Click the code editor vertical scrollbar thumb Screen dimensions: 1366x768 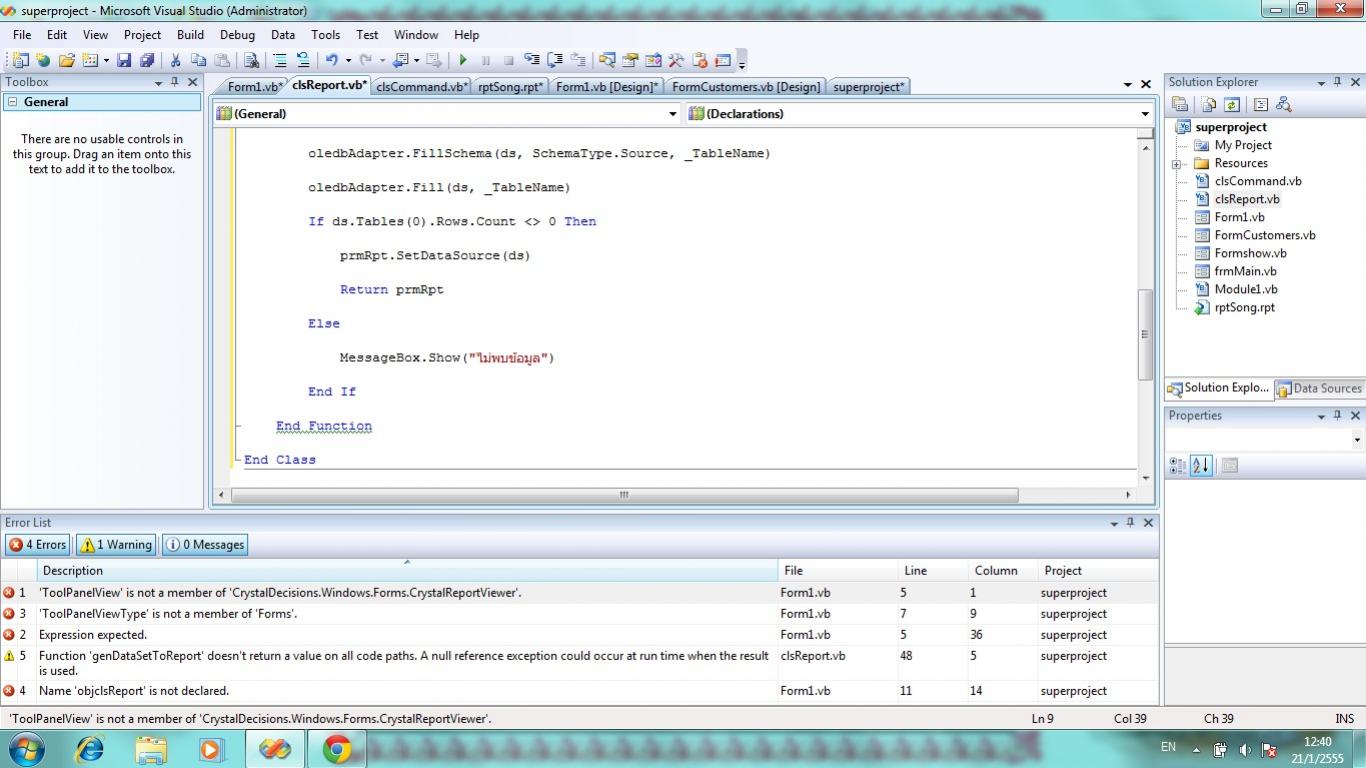(x=1145, y=334)
